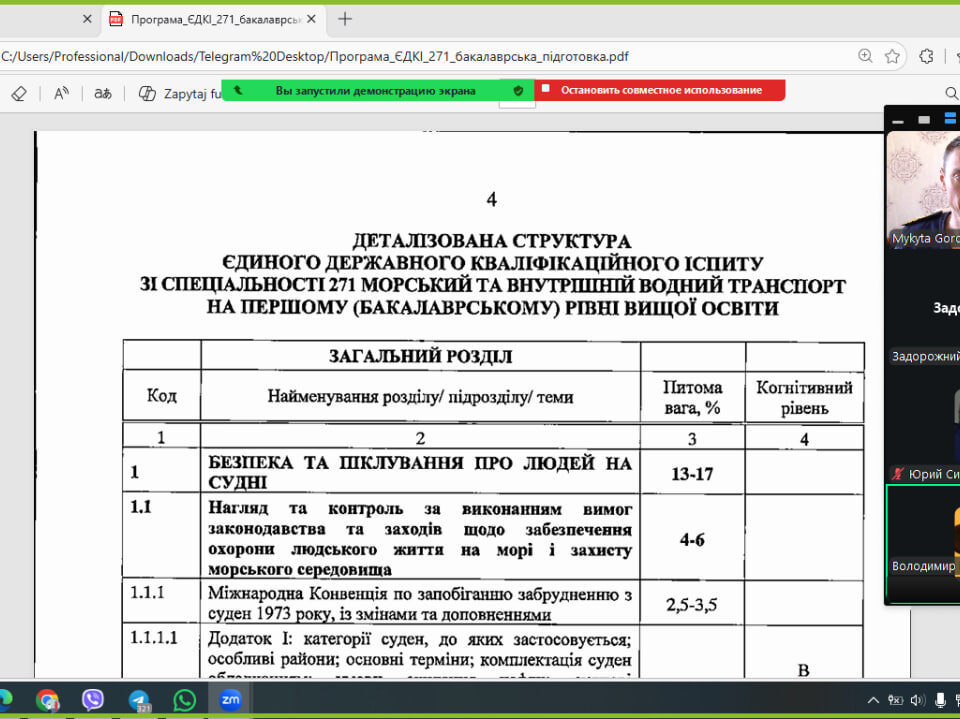960x719 pixels.
Task: Select the eraser tool in PDF toolbar
Action: tap(19, 94)
